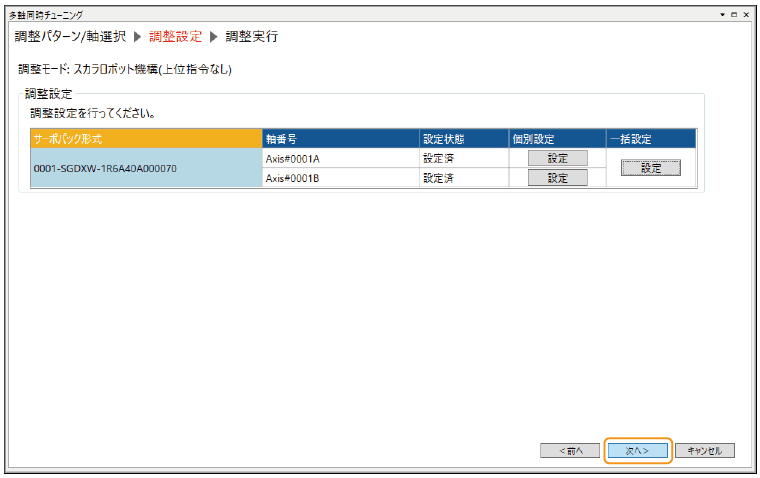Click 設定 button for Axis#0001A

pos(557,158)
